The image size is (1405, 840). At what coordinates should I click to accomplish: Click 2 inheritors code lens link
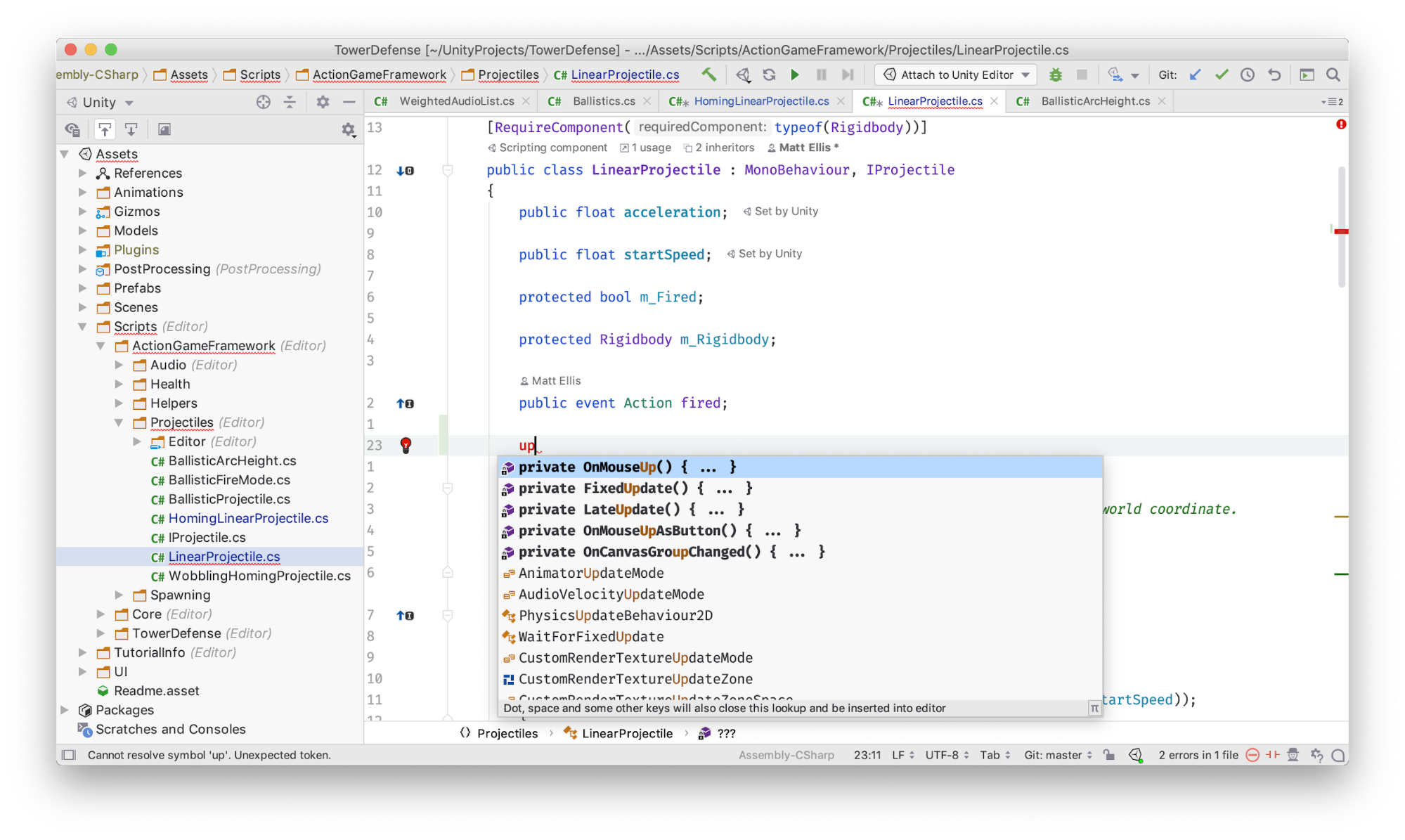coord(719,148)
